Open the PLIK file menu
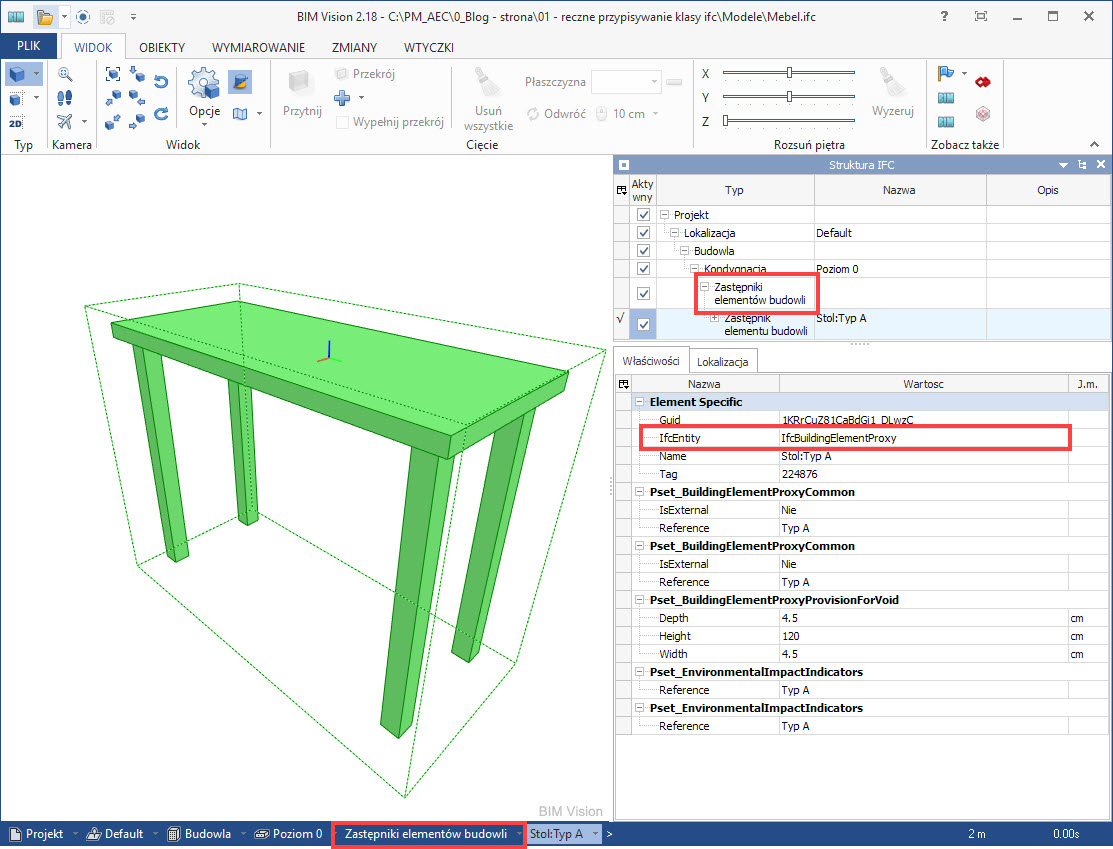This screenshot has height=849, width=1113. 29,47
